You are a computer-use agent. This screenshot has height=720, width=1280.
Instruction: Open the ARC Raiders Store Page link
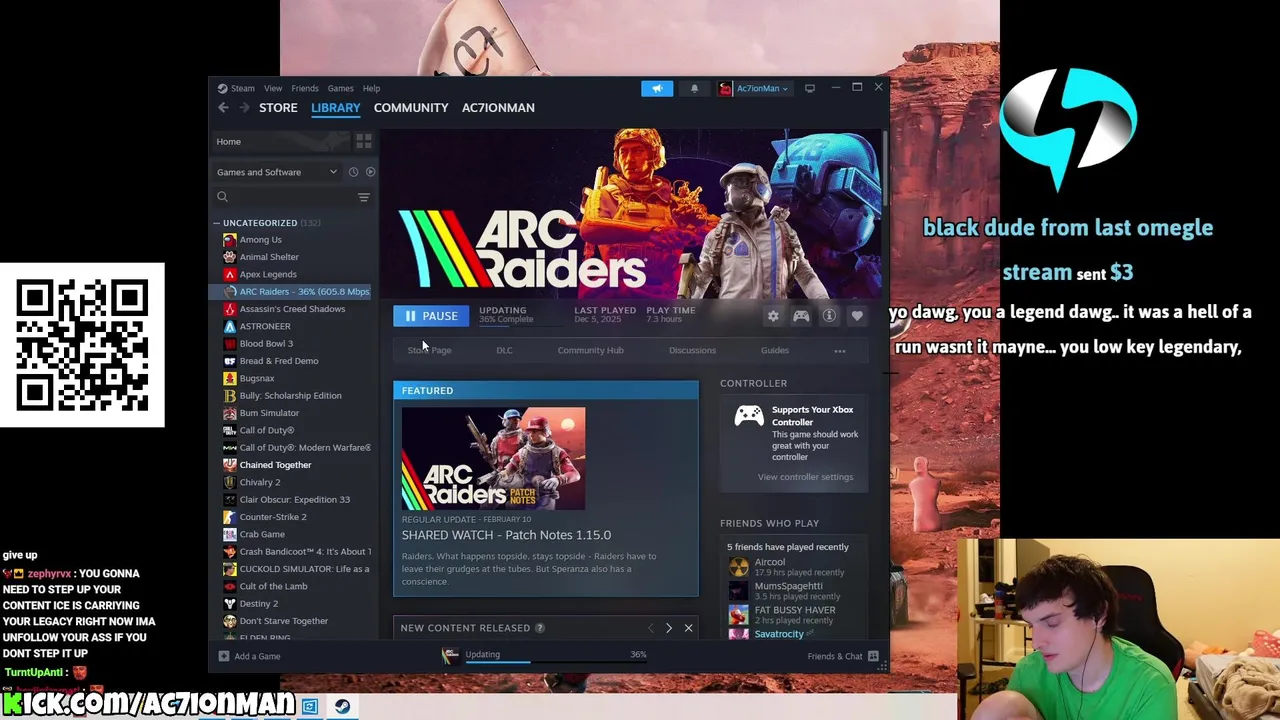(x=429, y=351)
